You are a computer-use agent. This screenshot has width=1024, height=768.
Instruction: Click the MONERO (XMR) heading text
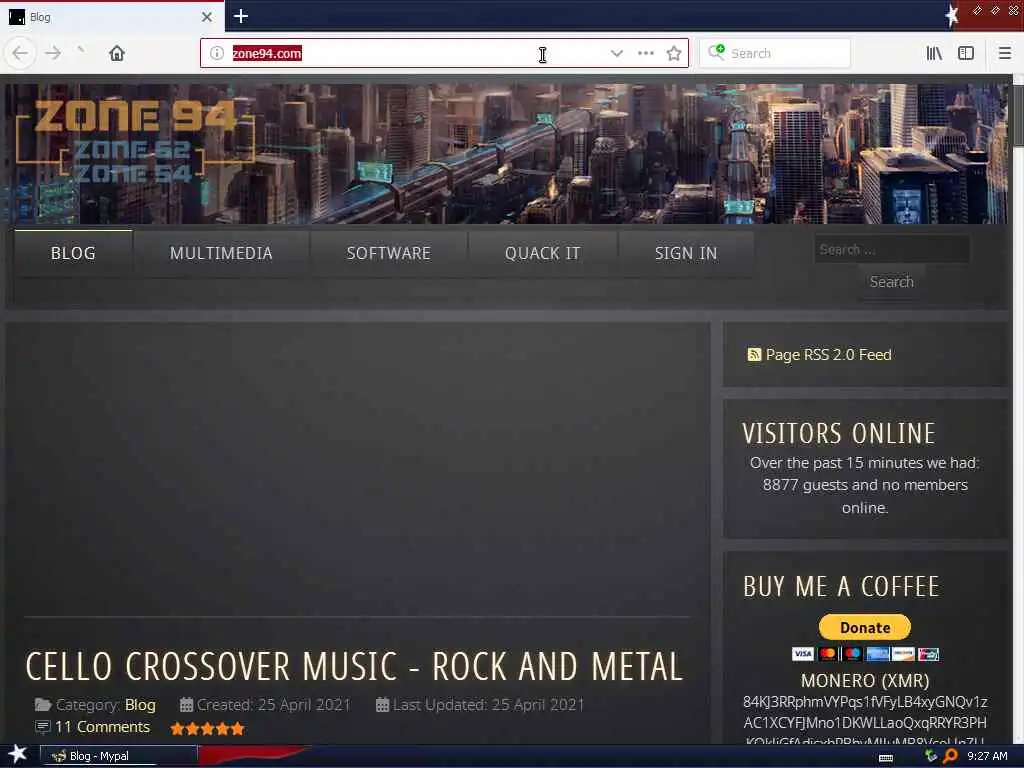(x=865, y=680)
